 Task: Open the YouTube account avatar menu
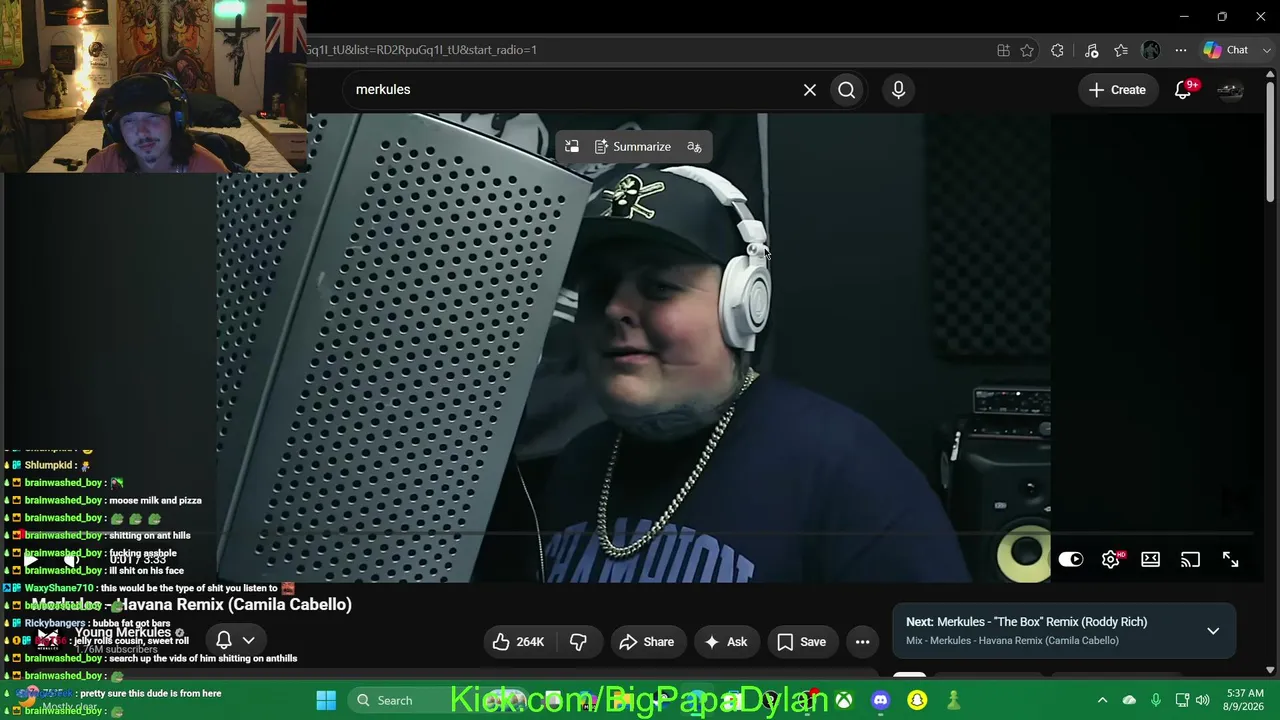(x=1230, y=90)
